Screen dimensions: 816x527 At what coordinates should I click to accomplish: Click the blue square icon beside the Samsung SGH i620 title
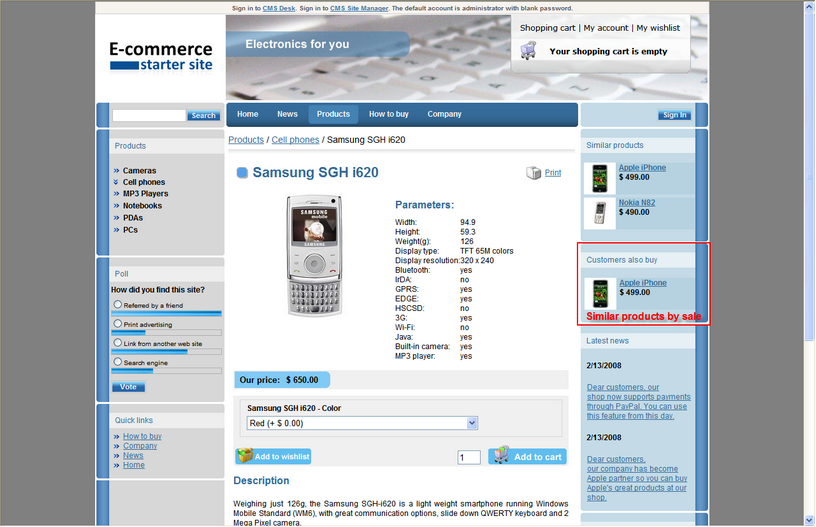pyautogui.click(x=242, y=173)
